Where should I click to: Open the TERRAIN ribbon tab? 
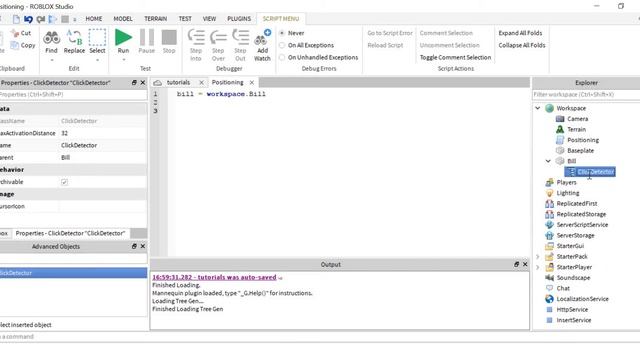coord(156,19)
